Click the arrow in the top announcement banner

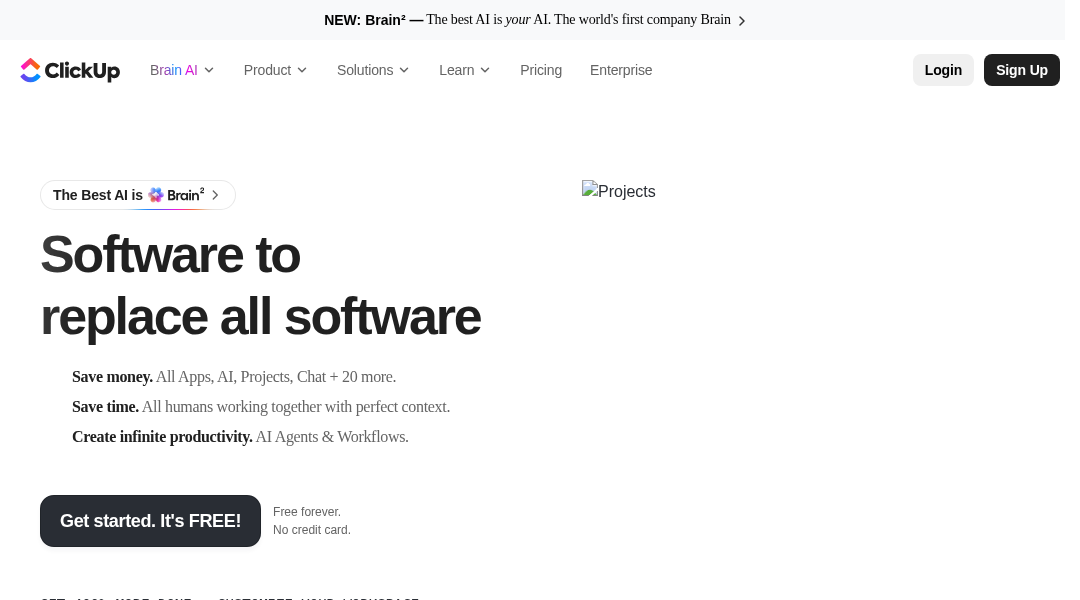(742, 21)
